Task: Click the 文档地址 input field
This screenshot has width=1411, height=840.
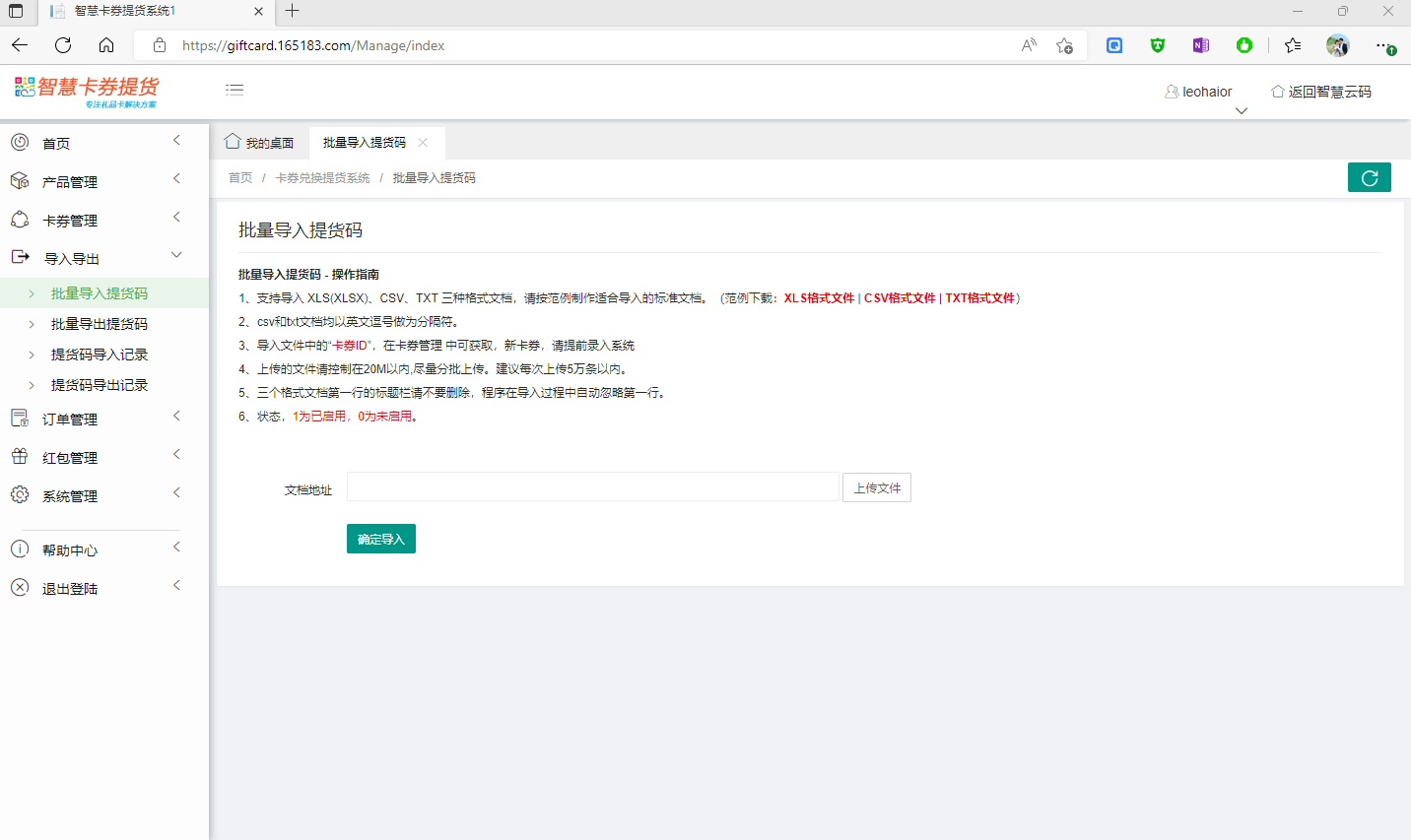Action: pos(592,487)
